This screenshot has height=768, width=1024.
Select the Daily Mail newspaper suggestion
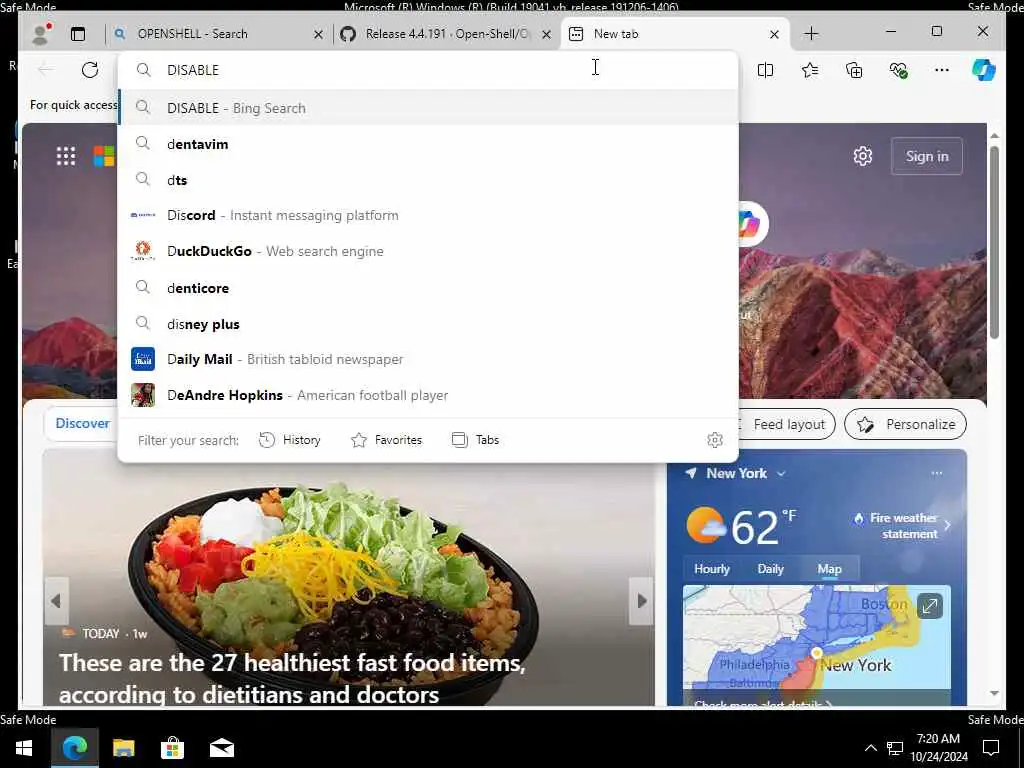tap(428, 359)
